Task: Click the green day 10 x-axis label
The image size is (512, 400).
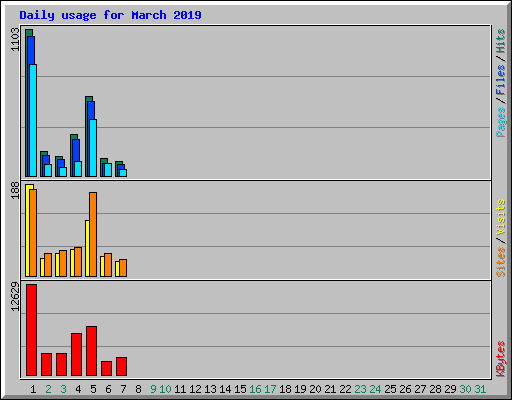Action: tap(165, 389)
